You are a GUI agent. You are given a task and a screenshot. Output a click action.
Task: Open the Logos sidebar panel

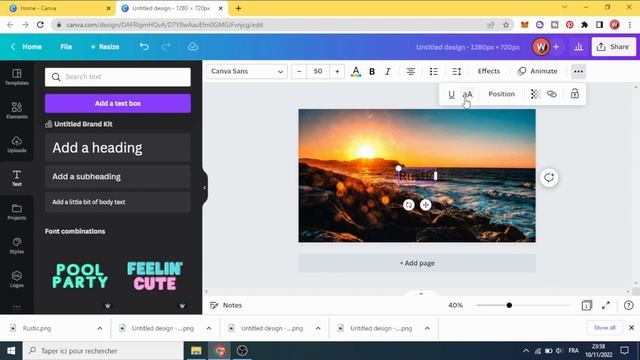[x=17, y=280]
